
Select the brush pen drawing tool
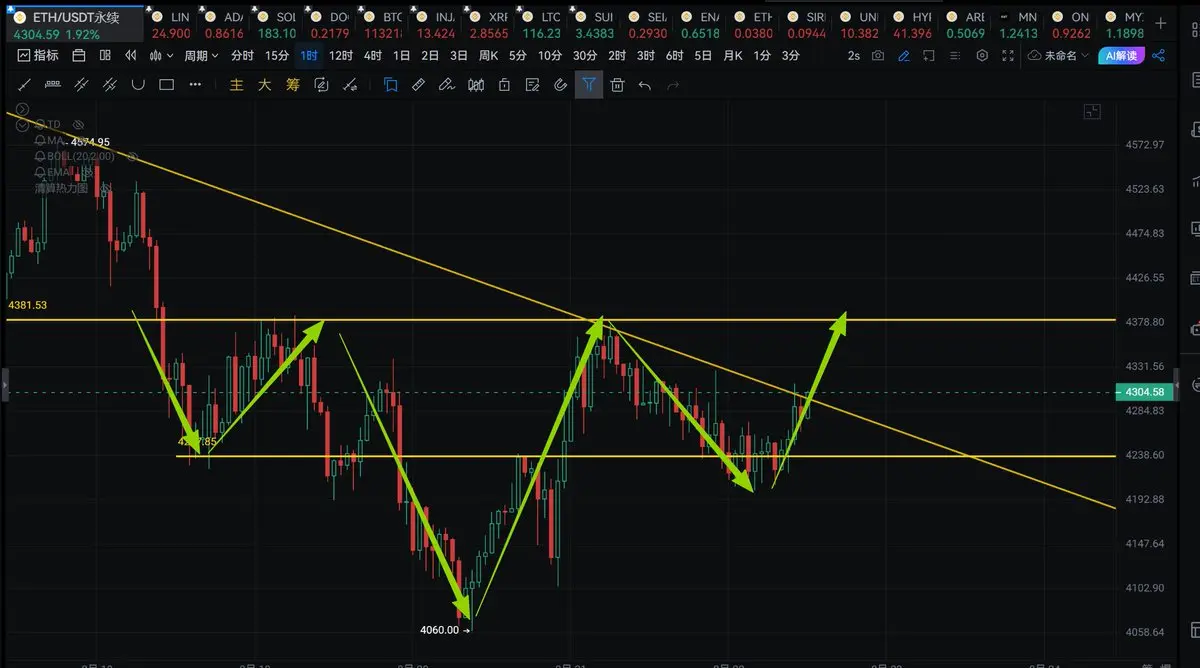click(448, 85)
